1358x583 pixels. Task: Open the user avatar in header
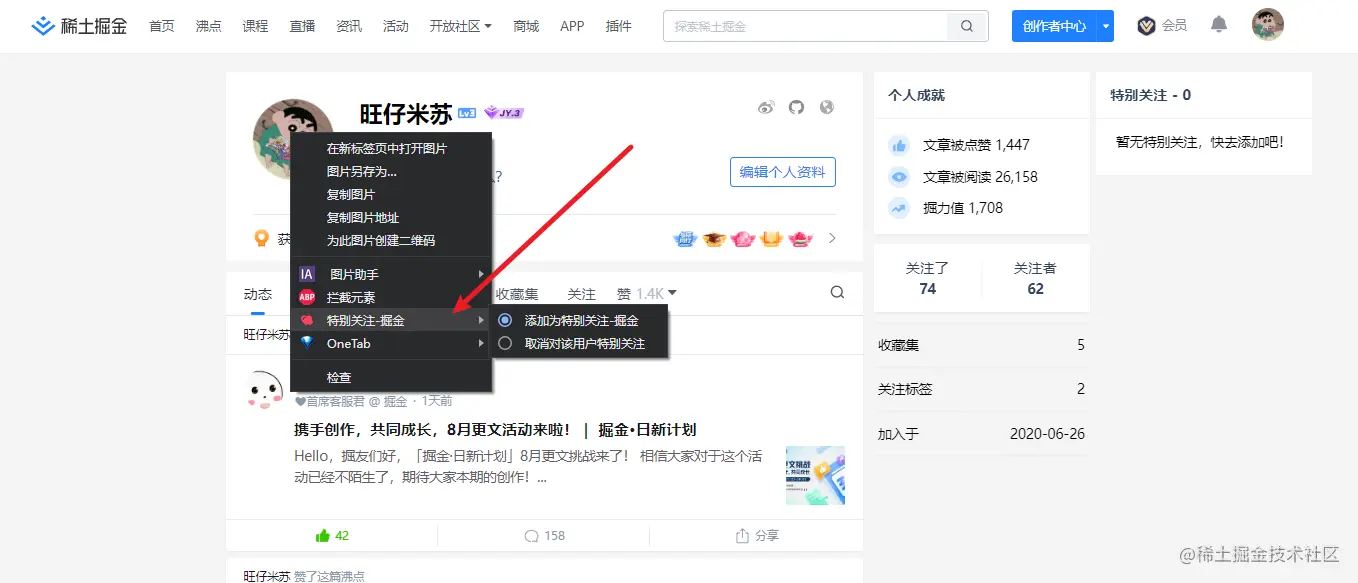[x=1267, y=25]
